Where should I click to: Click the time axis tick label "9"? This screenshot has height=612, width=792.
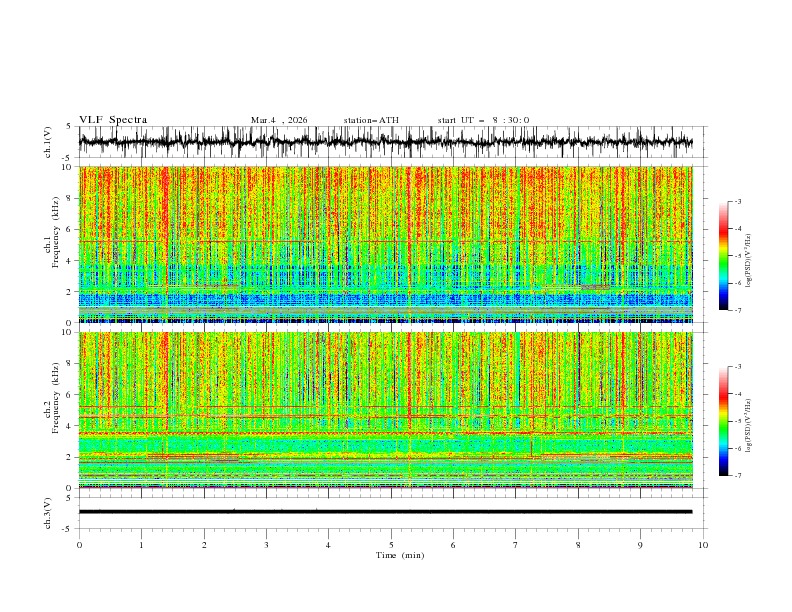(640, 545)
